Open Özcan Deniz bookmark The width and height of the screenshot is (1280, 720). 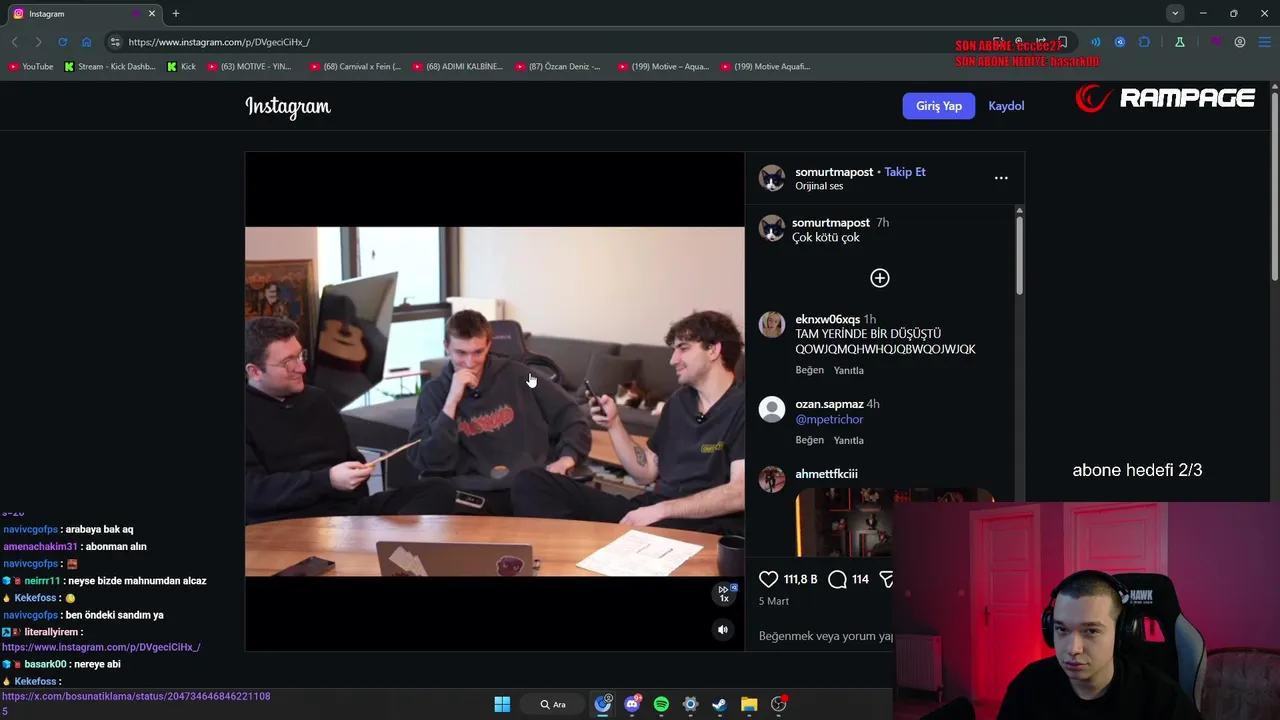559,66
